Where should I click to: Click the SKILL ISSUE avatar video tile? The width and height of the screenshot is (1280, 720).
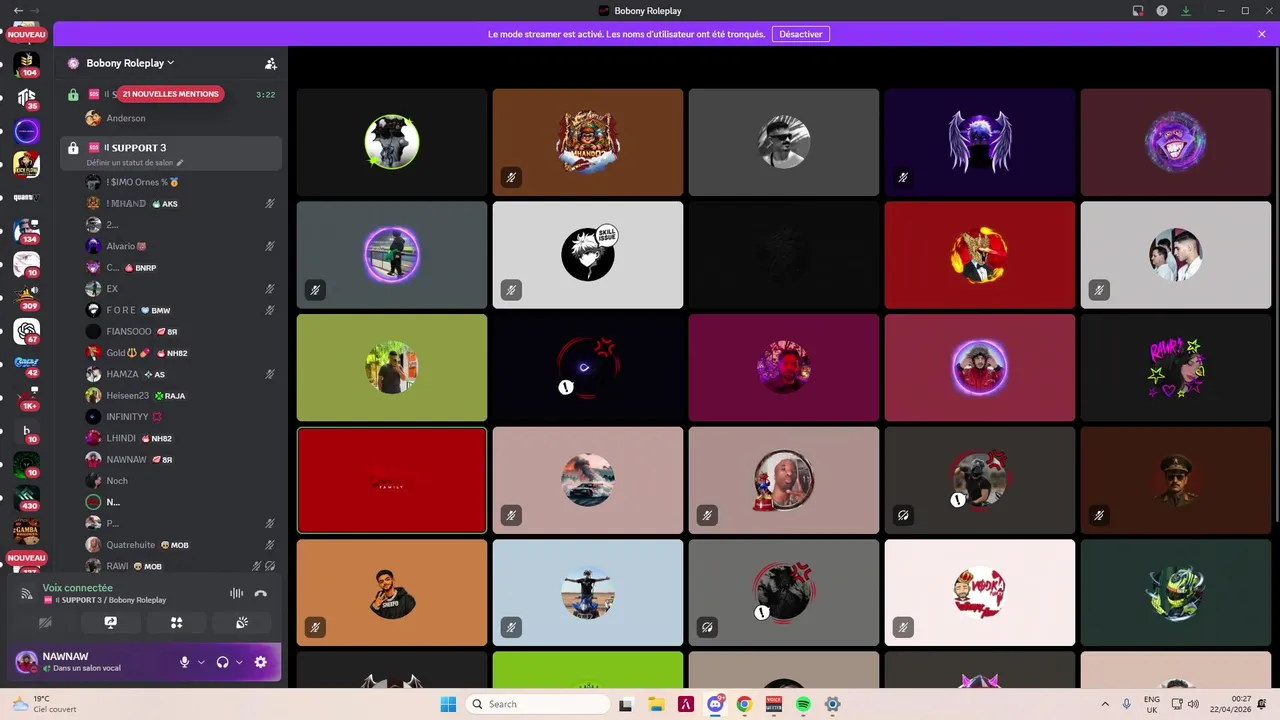point(588,255)
